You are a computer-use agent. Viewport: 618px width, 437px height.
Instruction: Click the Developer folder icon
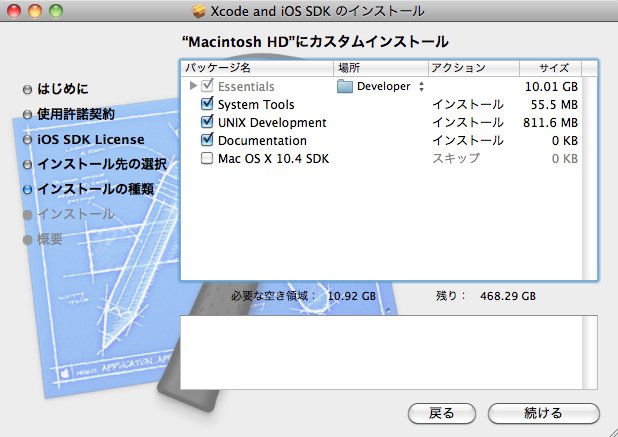pos(344,86)
